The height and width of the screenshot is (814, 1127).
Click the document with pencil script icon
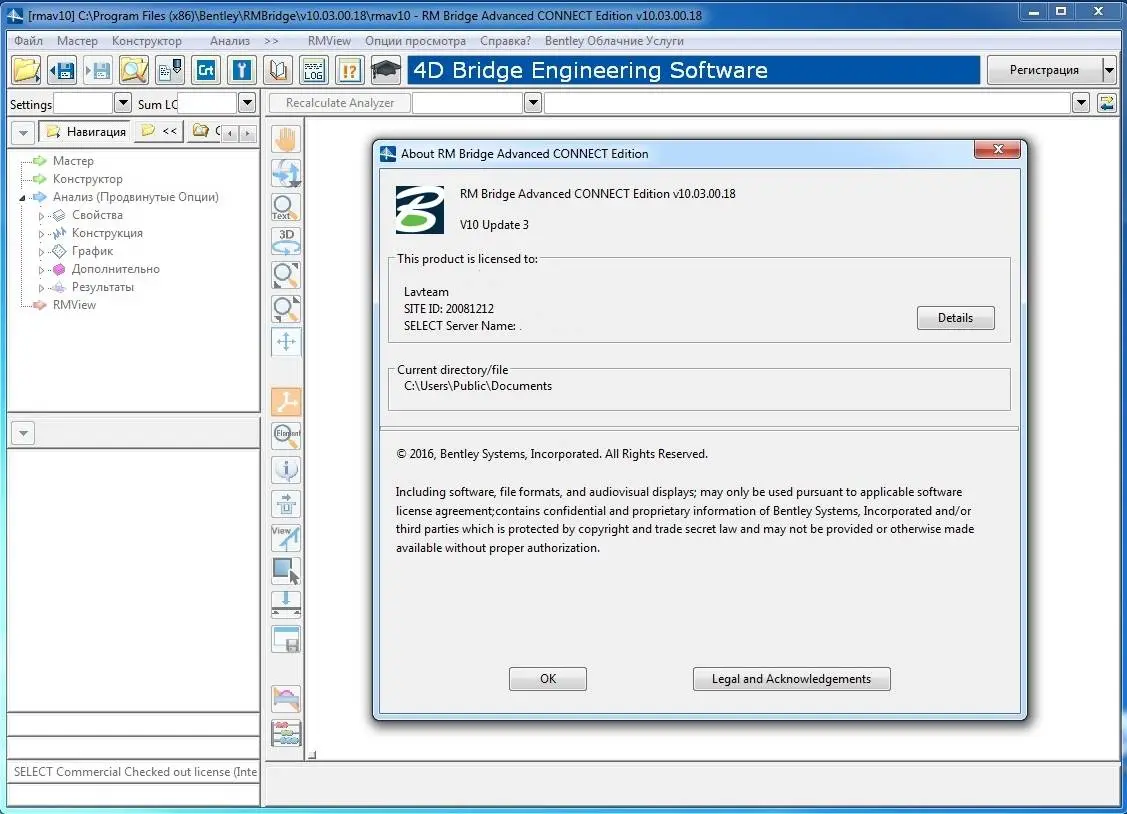pos(170,70)
